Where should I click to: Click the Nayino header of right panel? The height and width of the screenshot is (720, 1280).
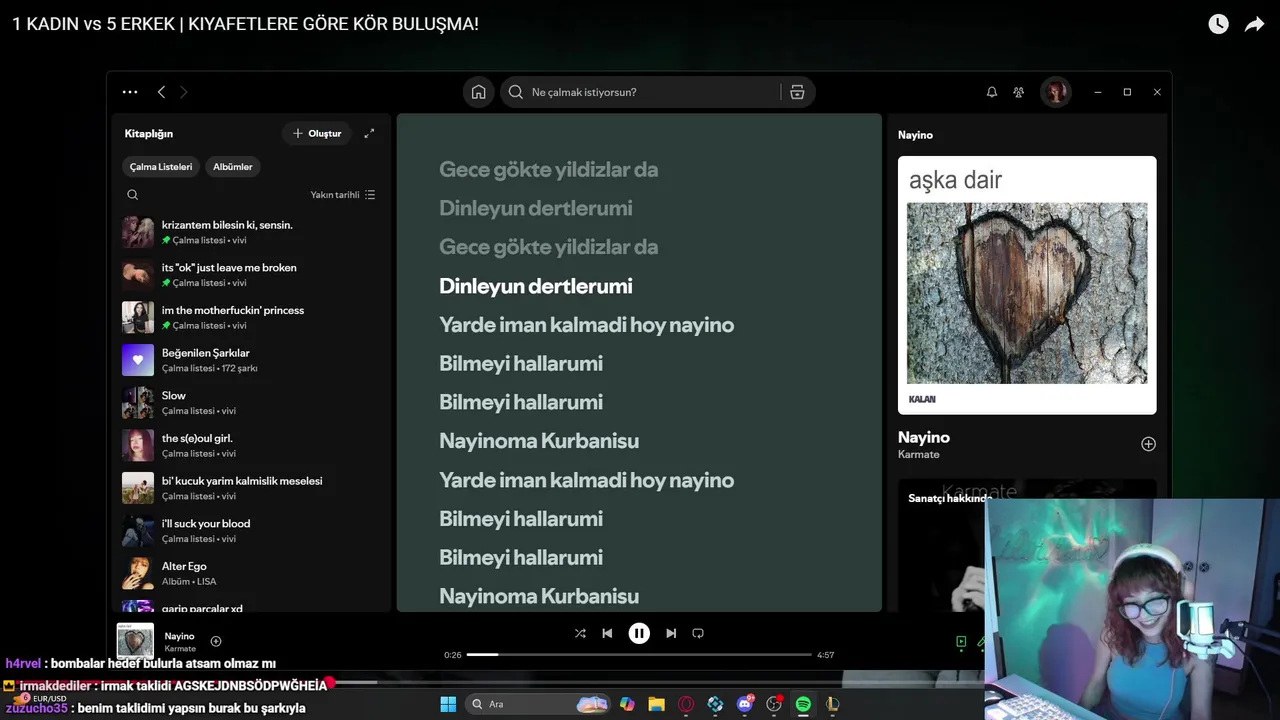(915, 135)
